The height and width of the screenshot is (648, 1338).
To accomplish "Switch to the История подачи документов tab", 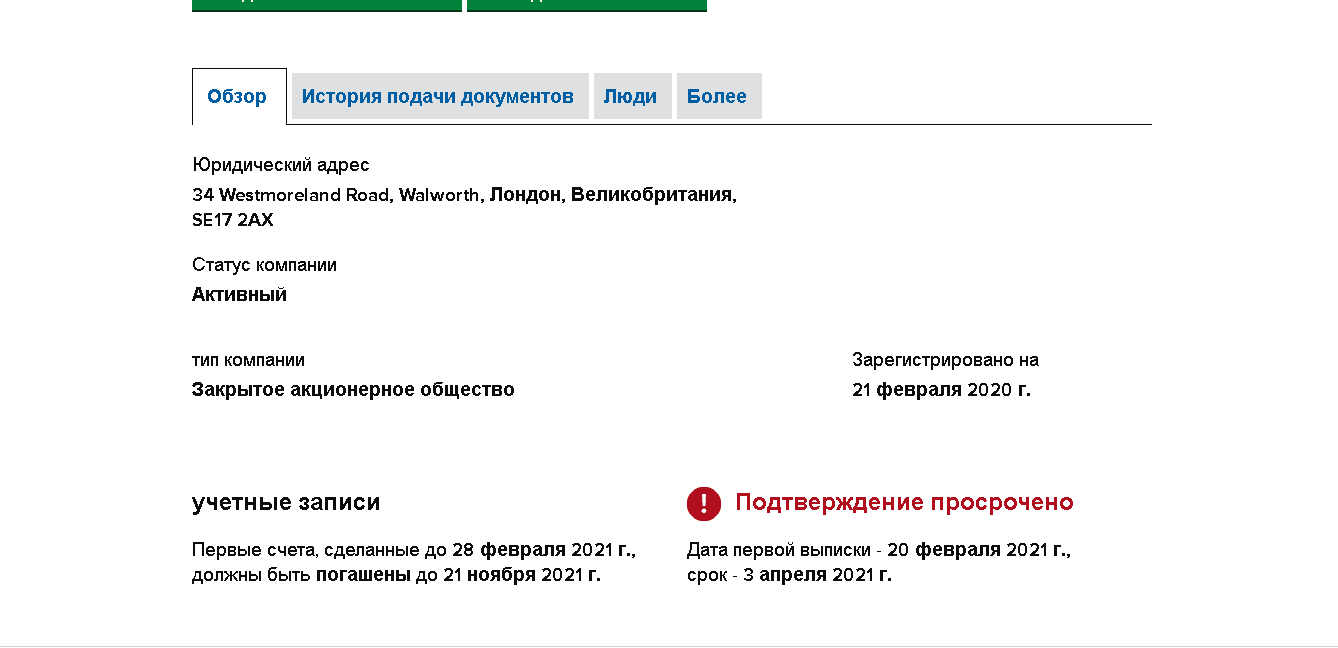I will coord(438,97).
